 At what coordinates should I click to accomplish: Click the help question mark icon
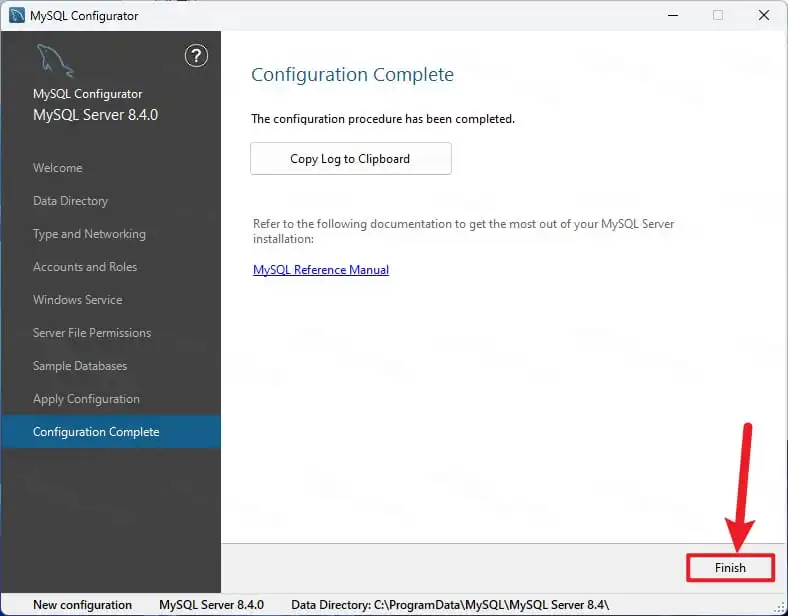coord(196,56)
